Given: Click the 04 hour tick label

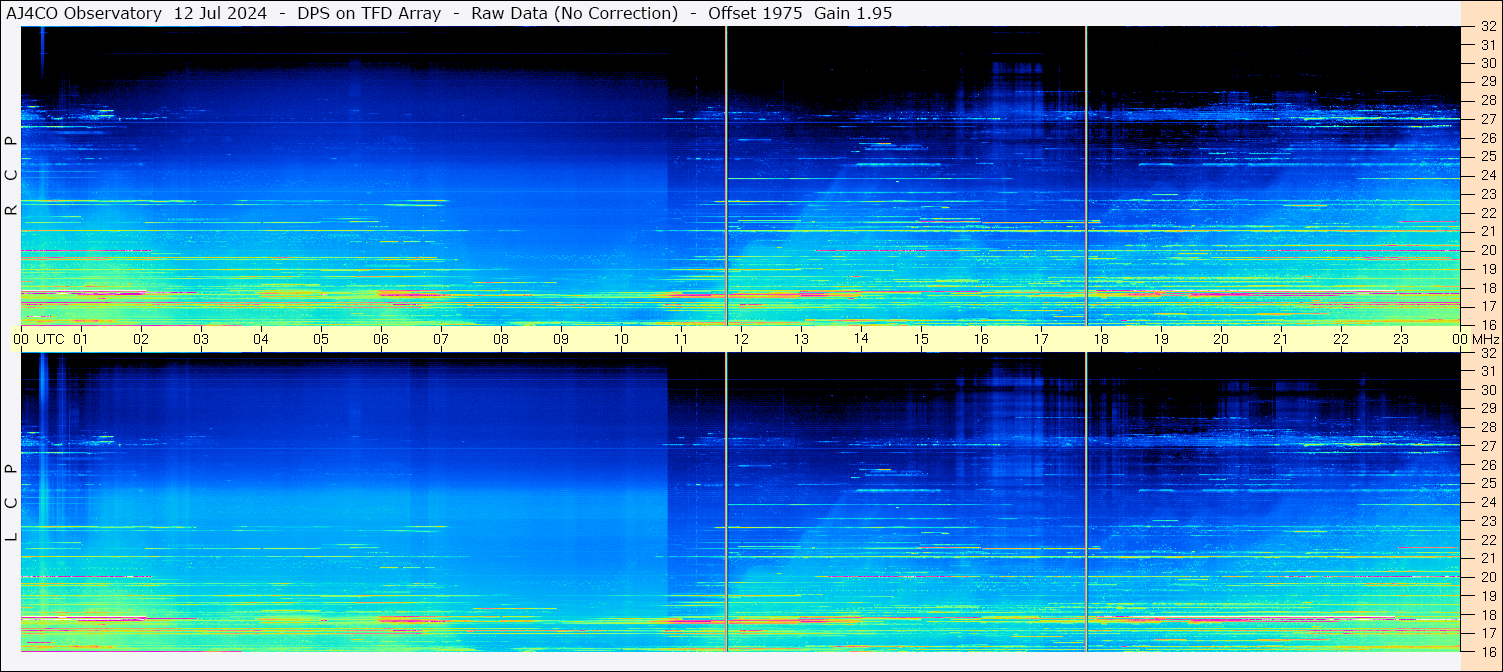Looking at the screenshot, I should click(261, 339).
